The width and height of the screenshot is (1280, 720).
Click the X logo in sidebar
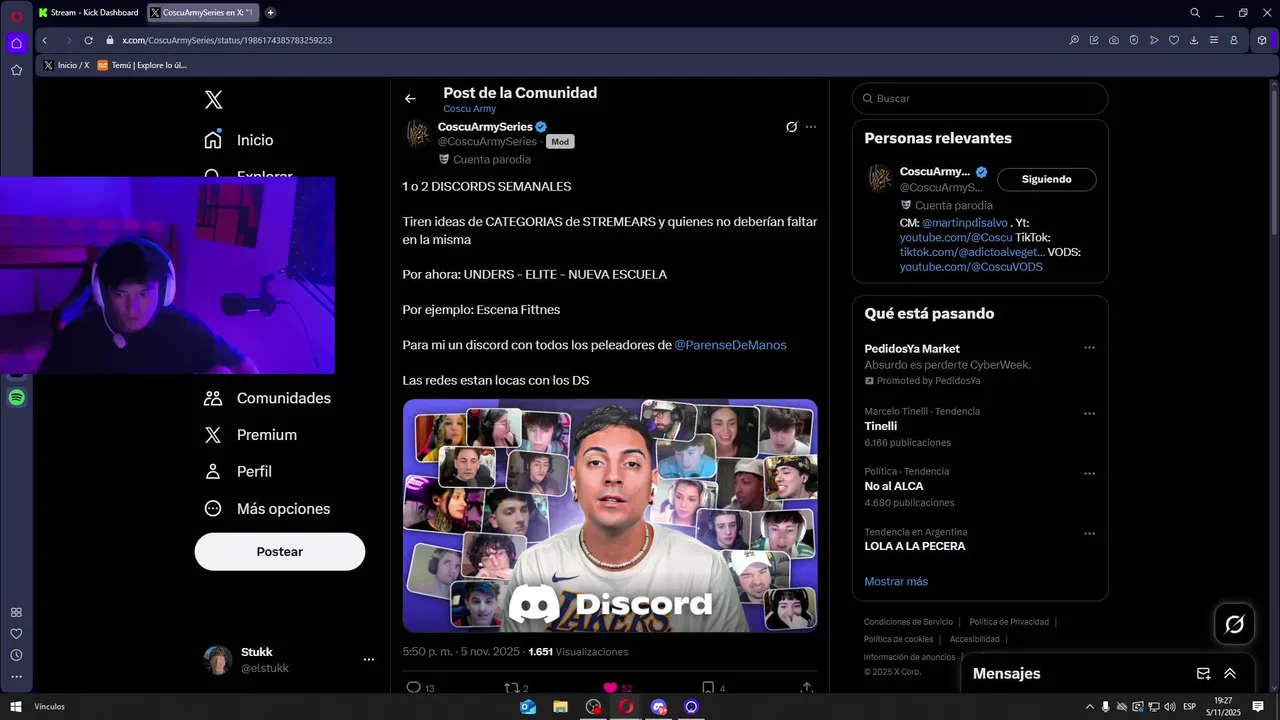coord(213,100)
